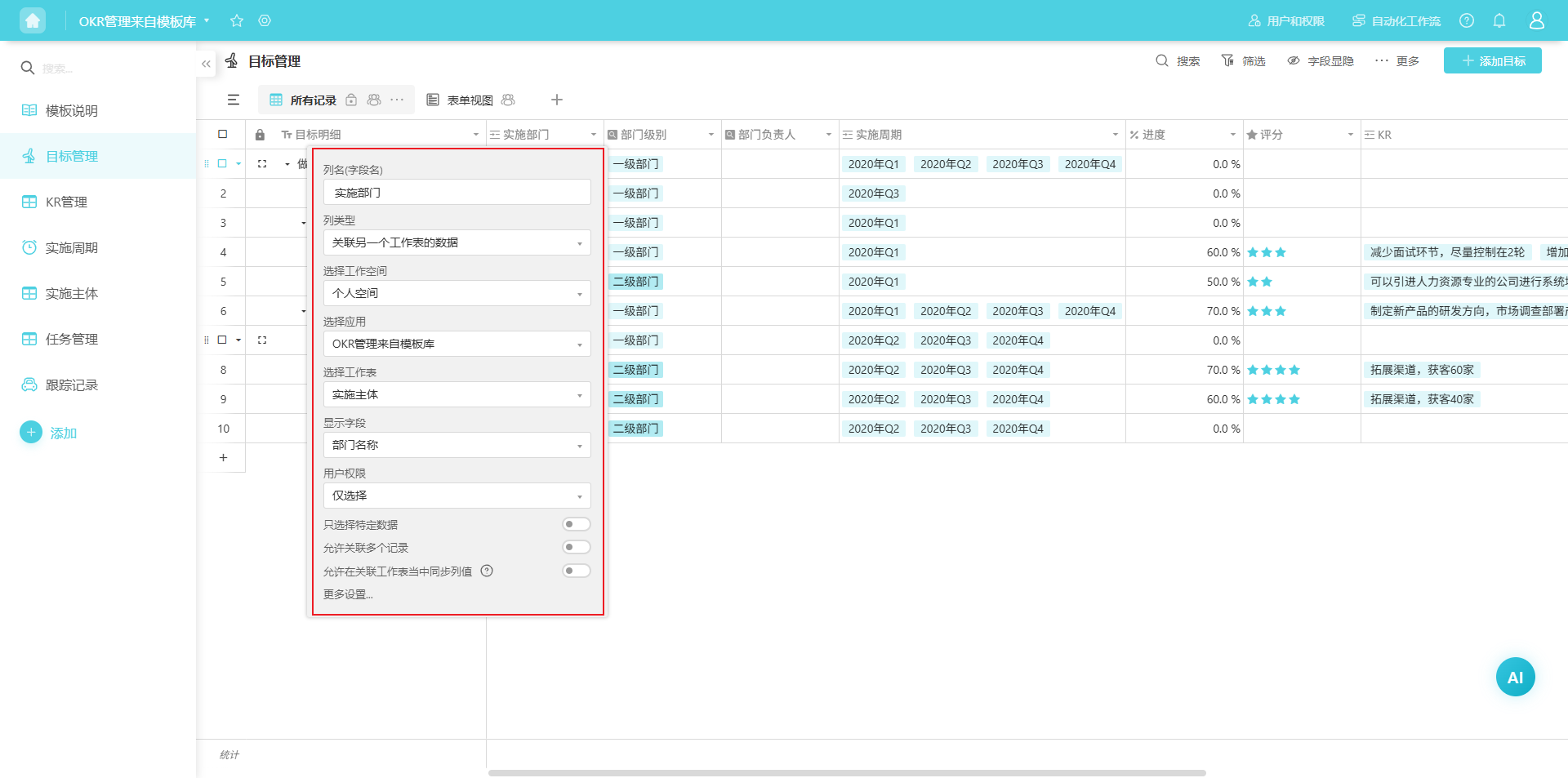Check the row 1 checkbox
Viewport: 1568px width, 778px height.
(x=222, y=164)
